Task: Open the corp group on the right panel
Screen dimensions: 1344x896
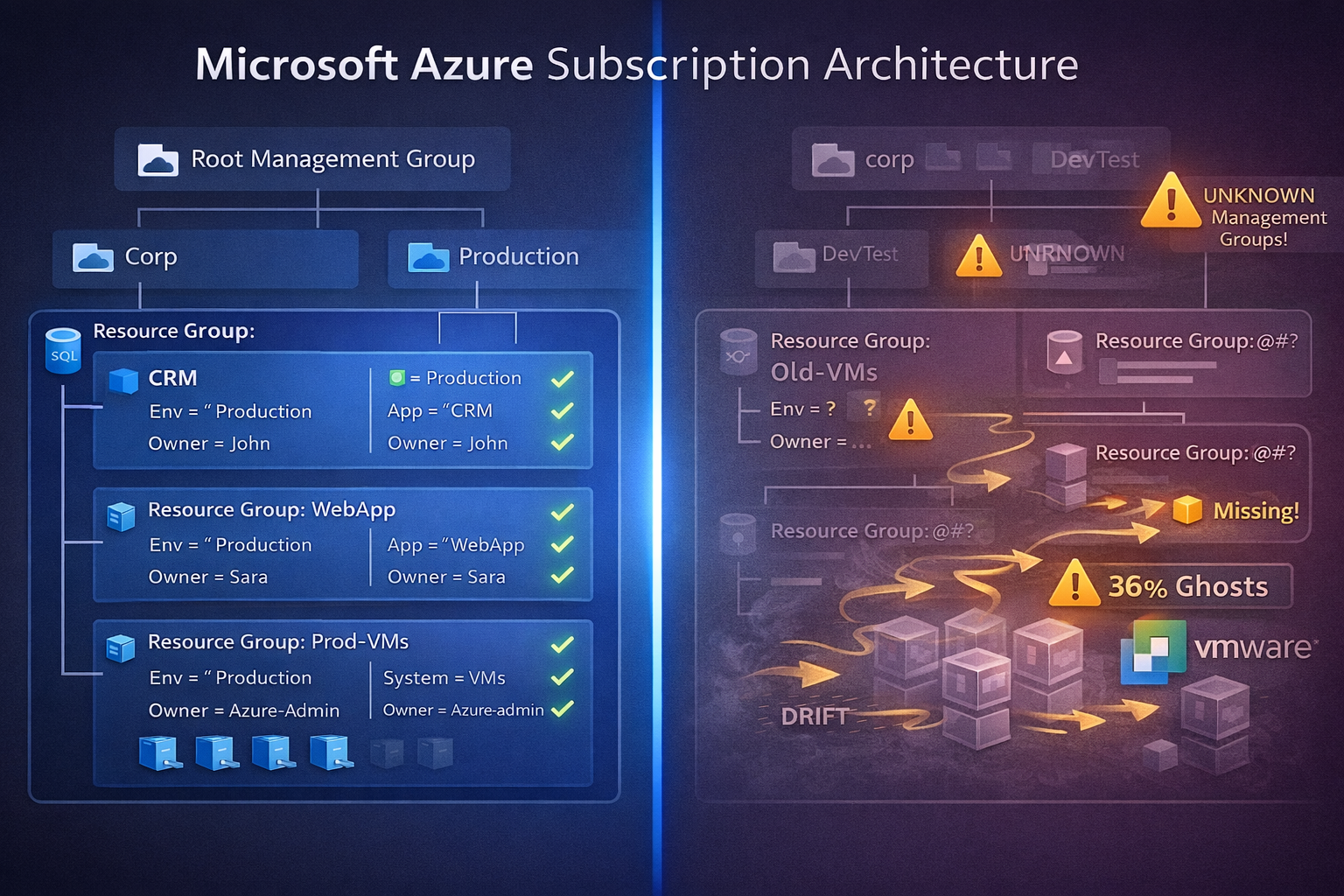Action: coord(889,159)
